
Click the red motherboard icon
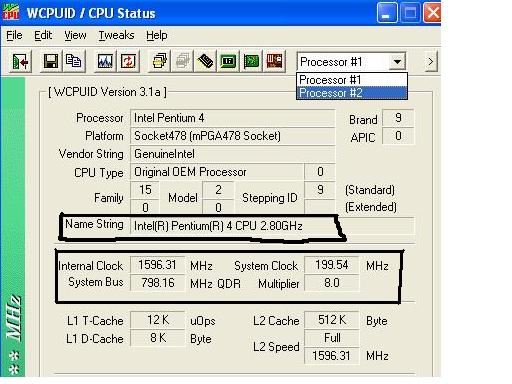274,62
